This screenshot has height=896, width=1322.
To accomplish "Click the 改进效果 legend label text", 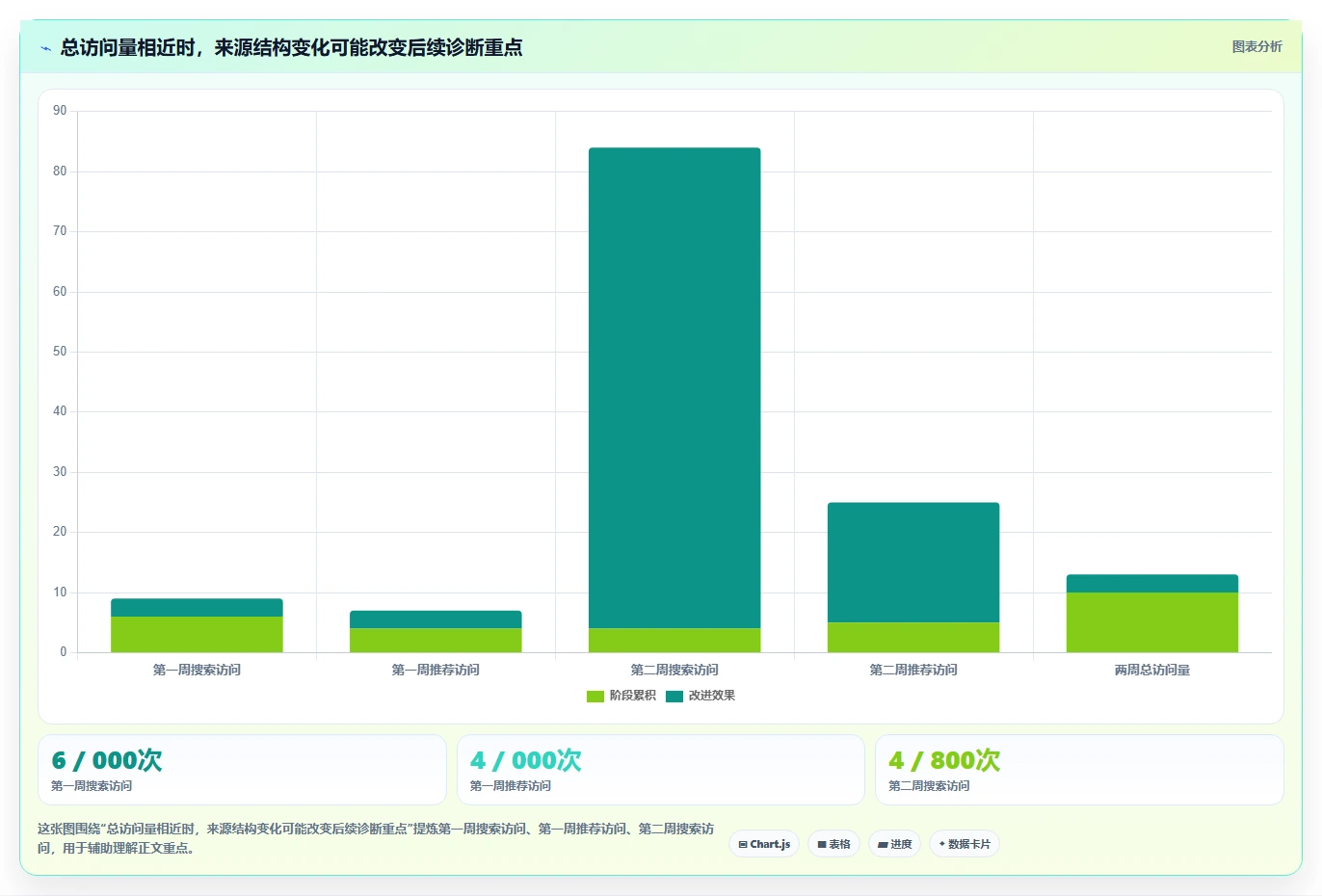I will 711,696.
